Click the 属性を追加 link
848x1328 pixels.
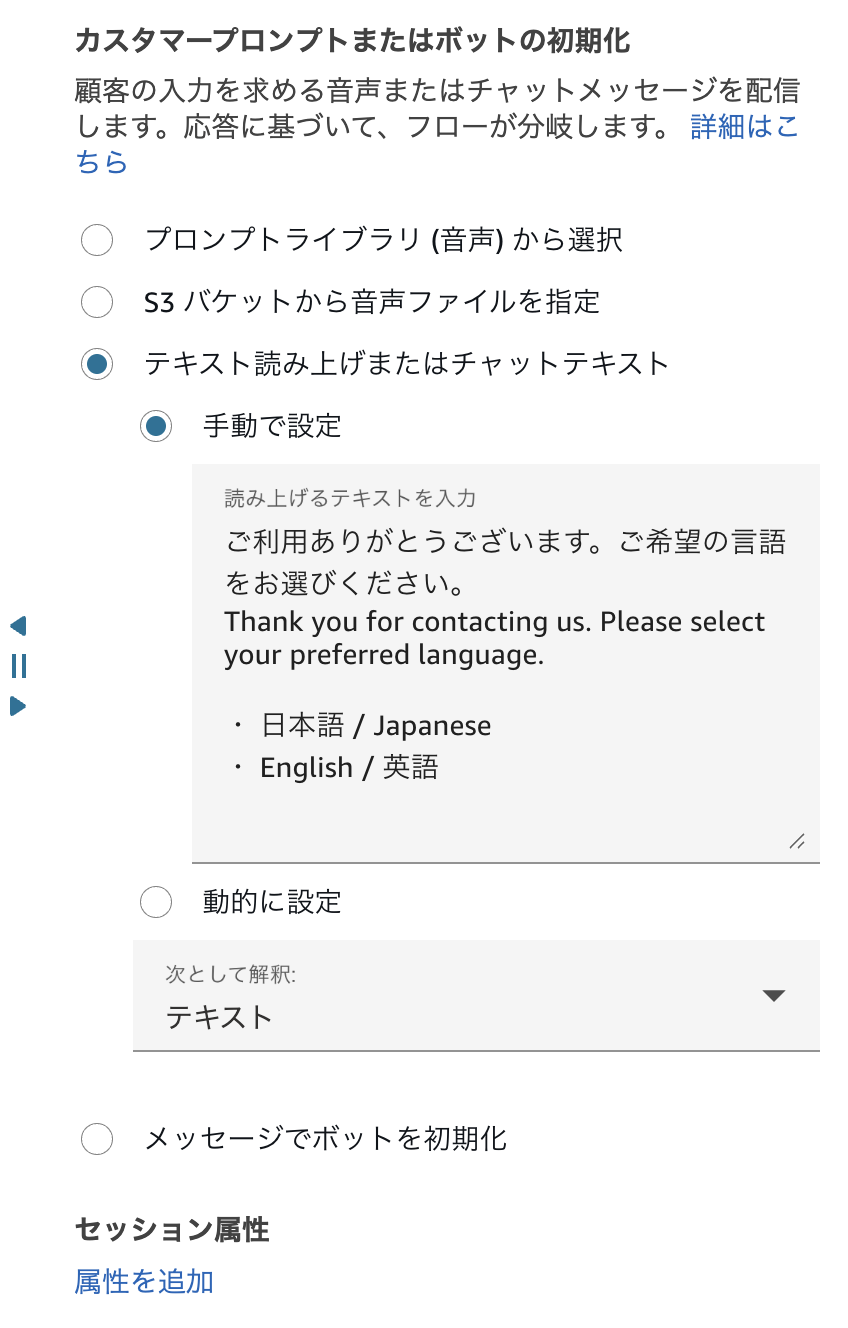[144, 1281]
